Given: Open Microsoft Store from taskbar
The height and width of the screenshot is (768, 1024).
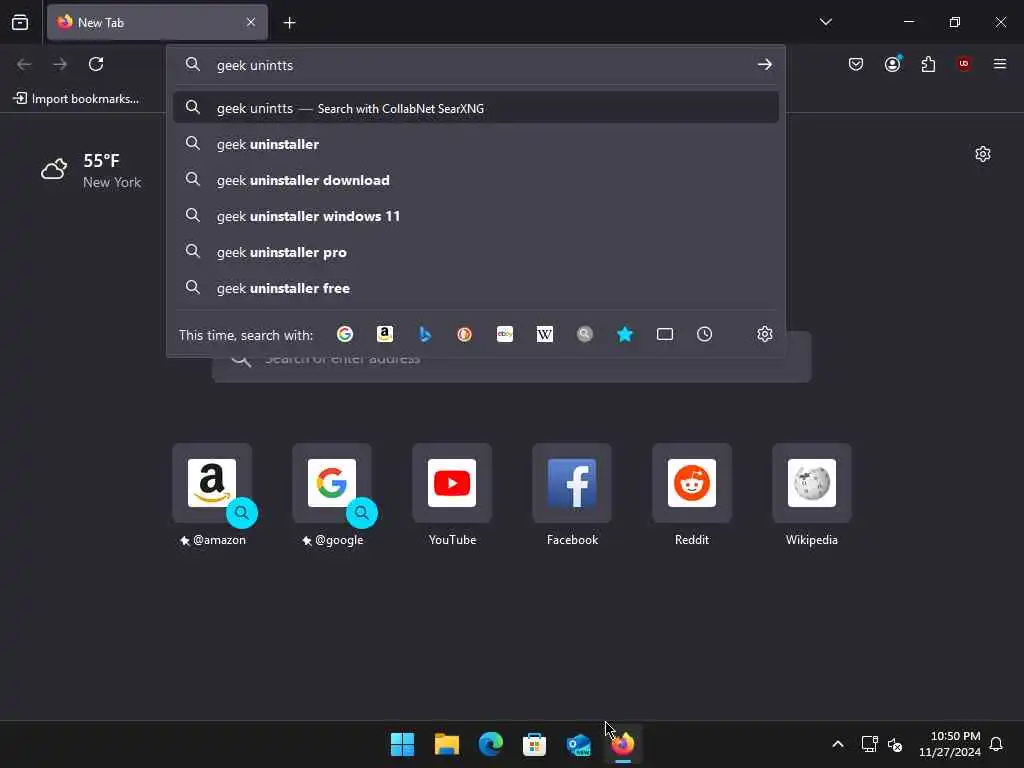Looking at the screenshot, I should (x=534, y=744).
